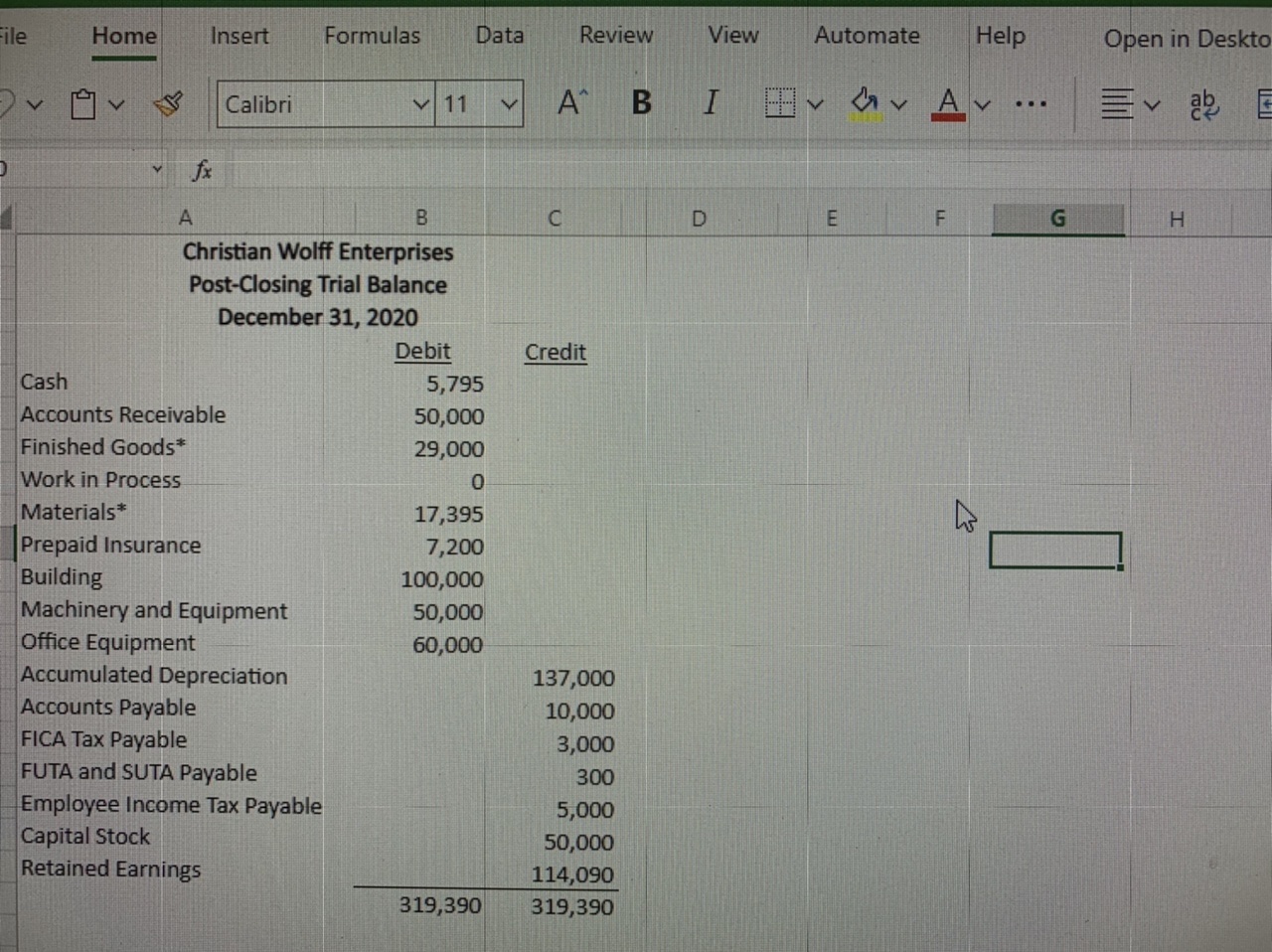Viewport: 1272px width, 952px height.
Task: Click the ellipsis for more ribbon options
Action: coord(1031,103)
